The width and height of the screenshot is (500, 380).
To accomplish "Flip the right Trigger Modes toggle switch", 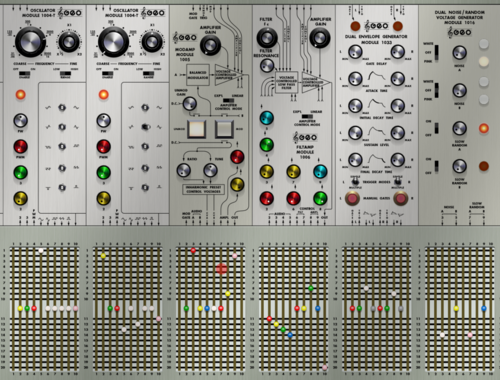I will (x=397, y=182).
